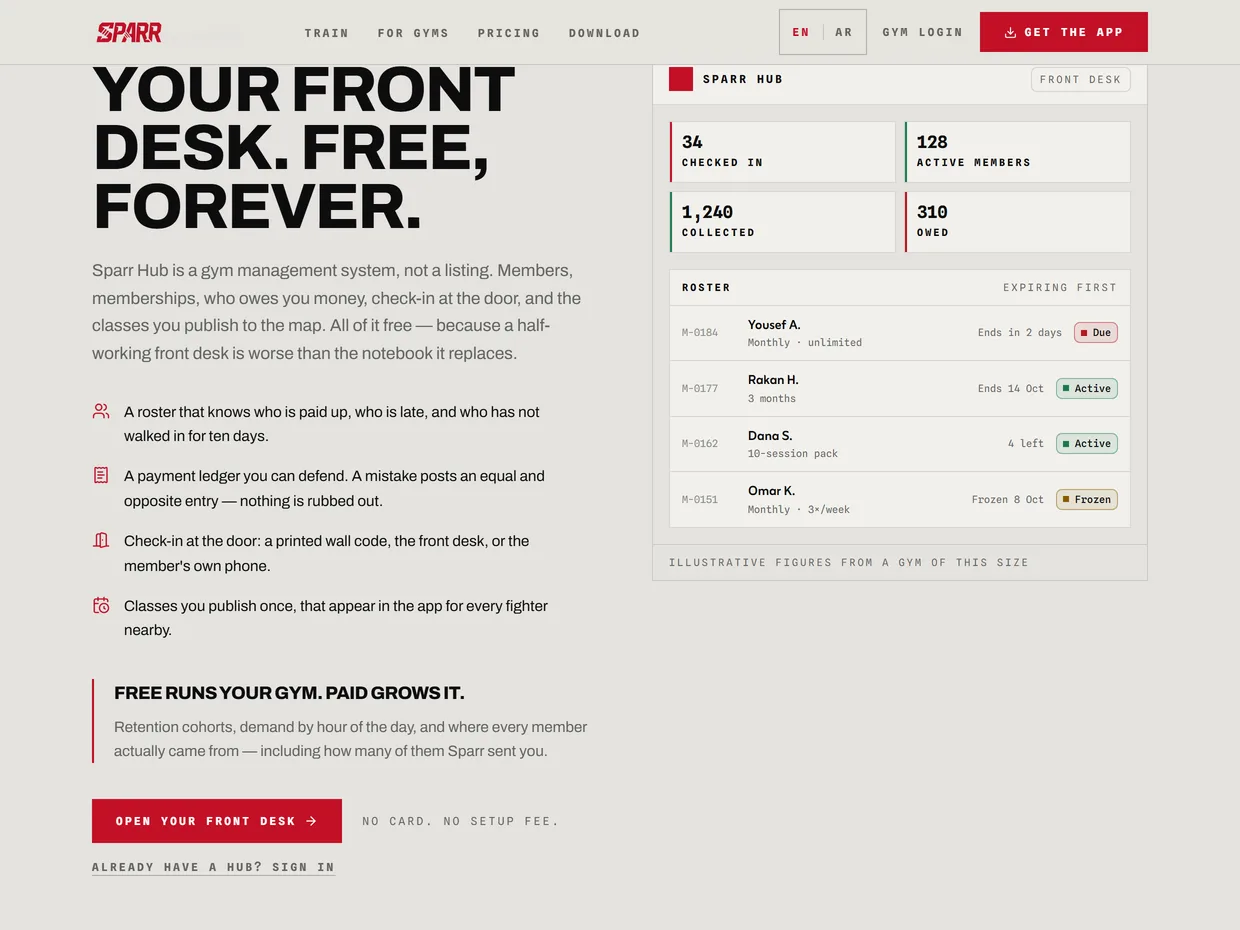Viewport: 1240px width, 930px height.
Task: Select the 34 Checked In card
Action: [x=783, y=152]
